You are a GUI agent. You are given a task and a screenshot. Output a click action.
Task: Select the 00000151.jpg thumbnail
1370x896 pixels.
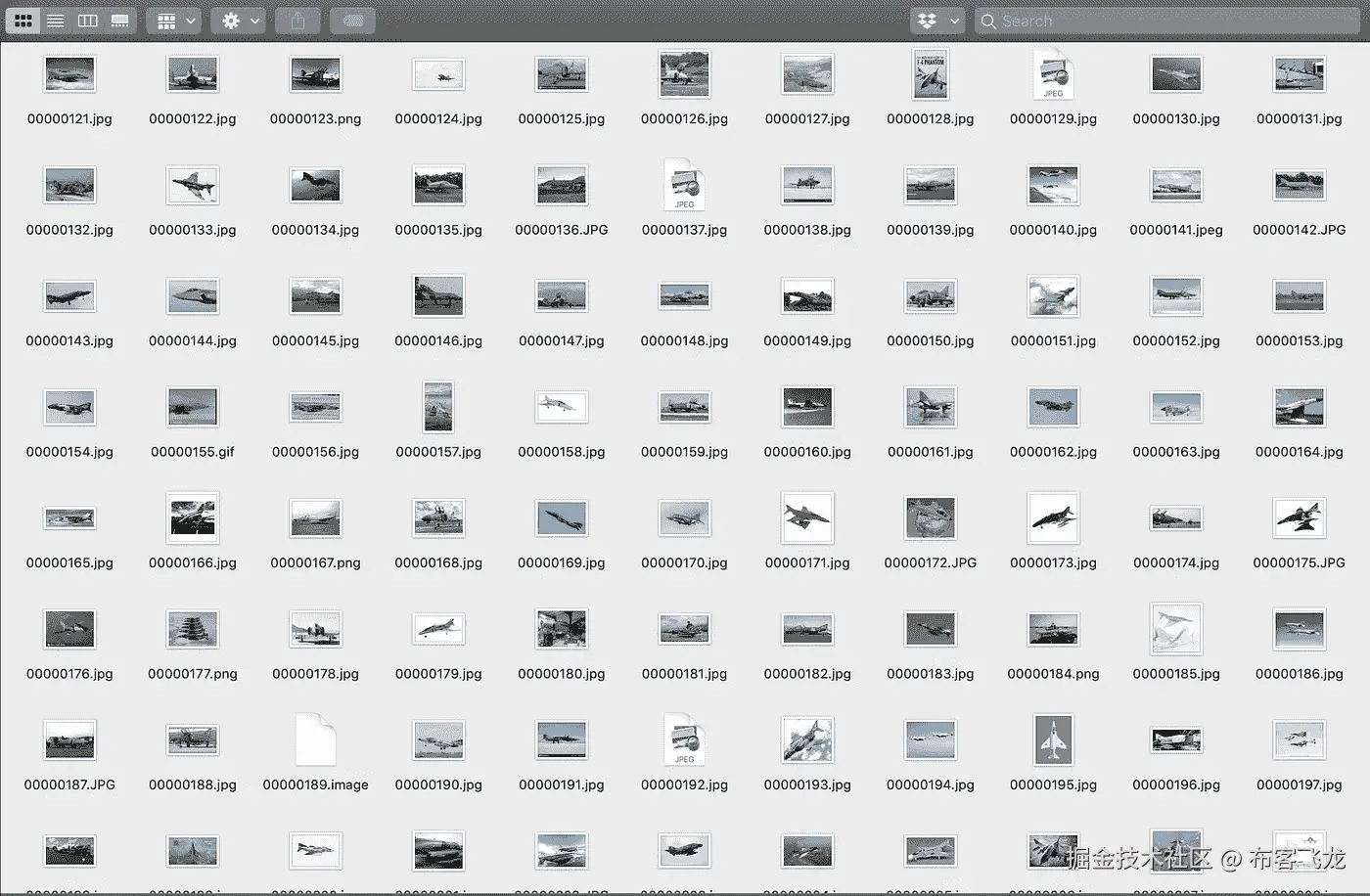click(x=1053, y=296)
